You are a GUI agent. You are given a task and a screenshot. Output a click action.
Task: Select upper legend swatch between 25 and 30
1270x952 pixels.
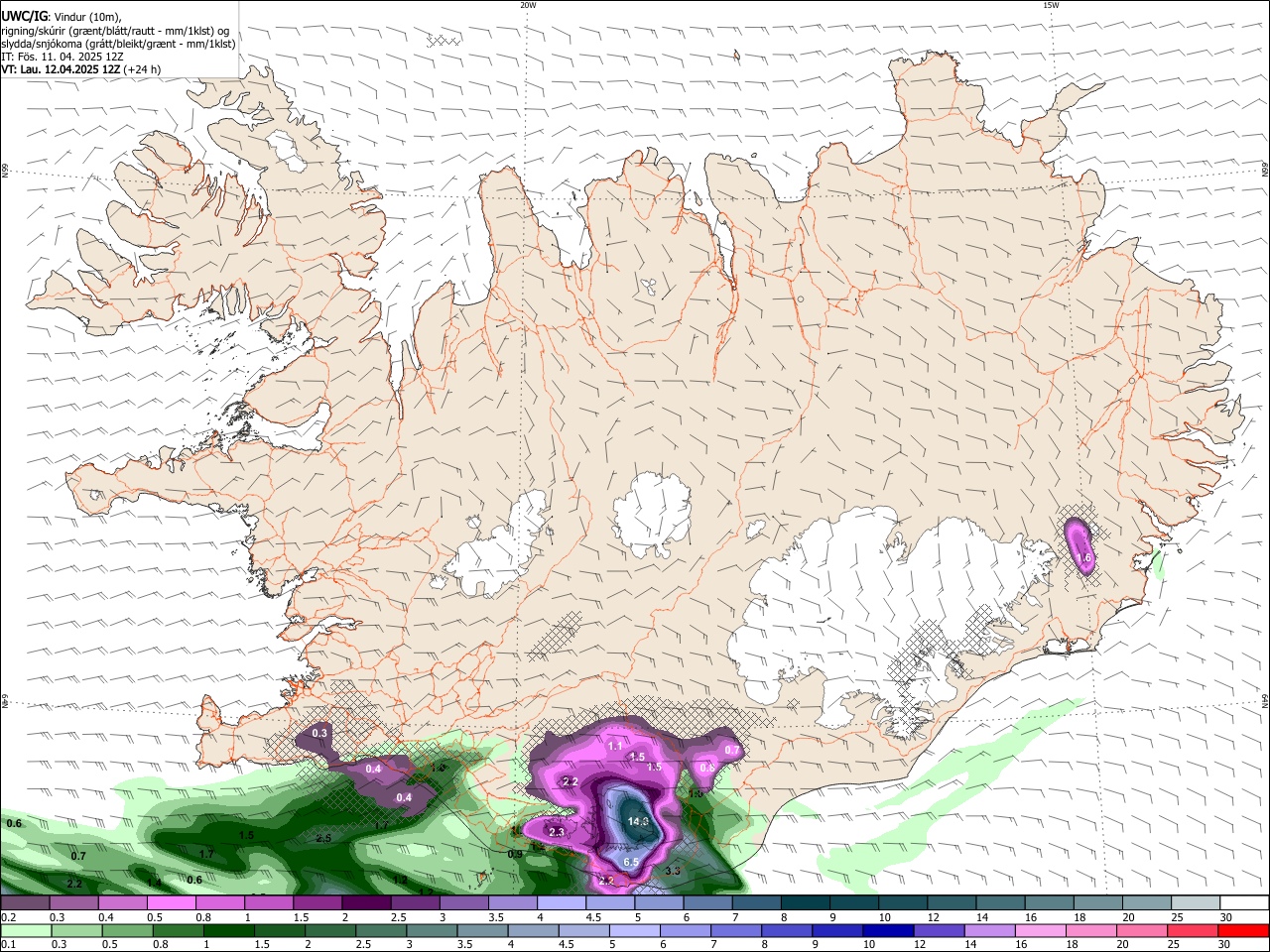click(x=1197, y=903)
